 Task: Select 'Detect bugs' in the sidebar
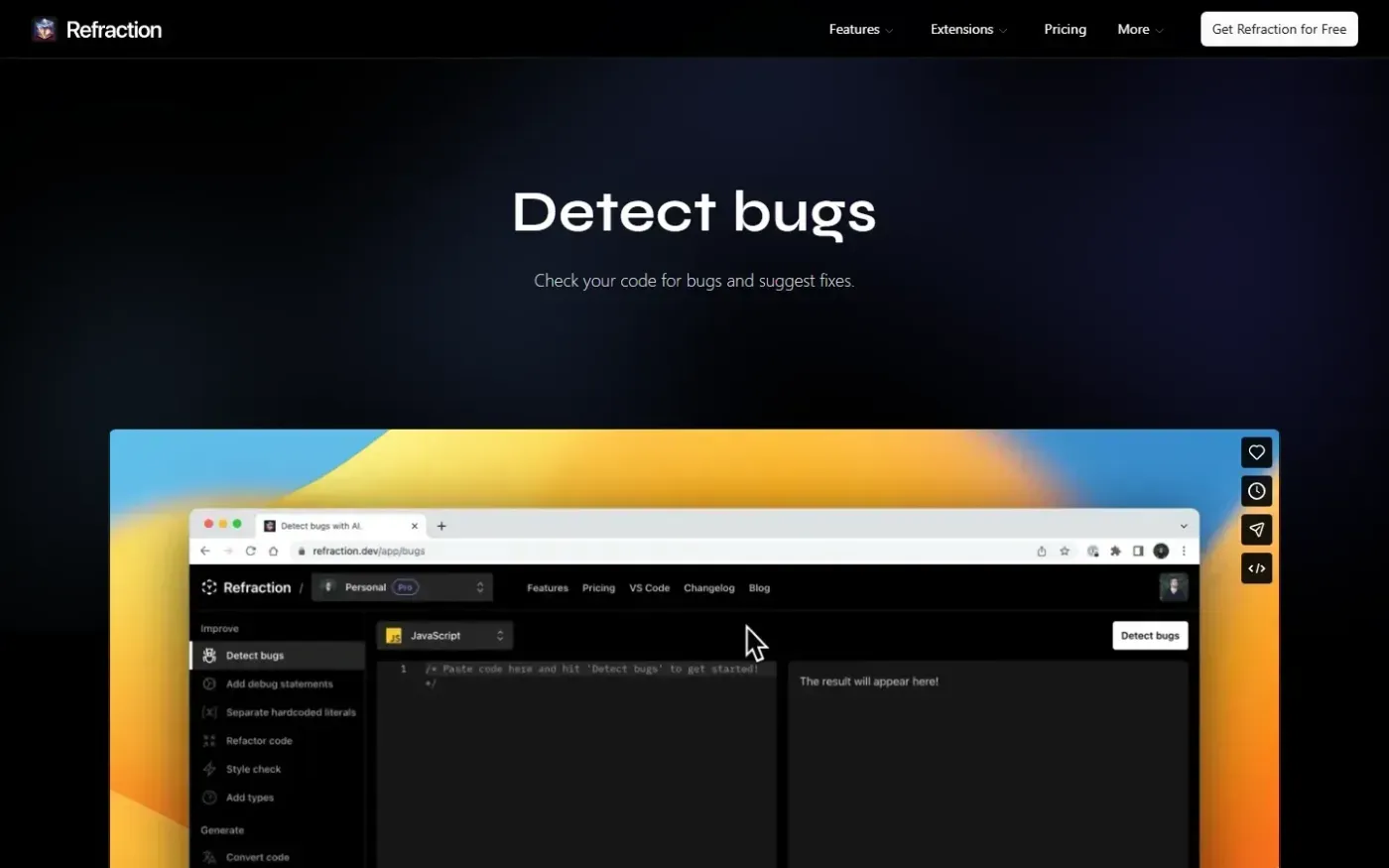click(x=278, y=656)
